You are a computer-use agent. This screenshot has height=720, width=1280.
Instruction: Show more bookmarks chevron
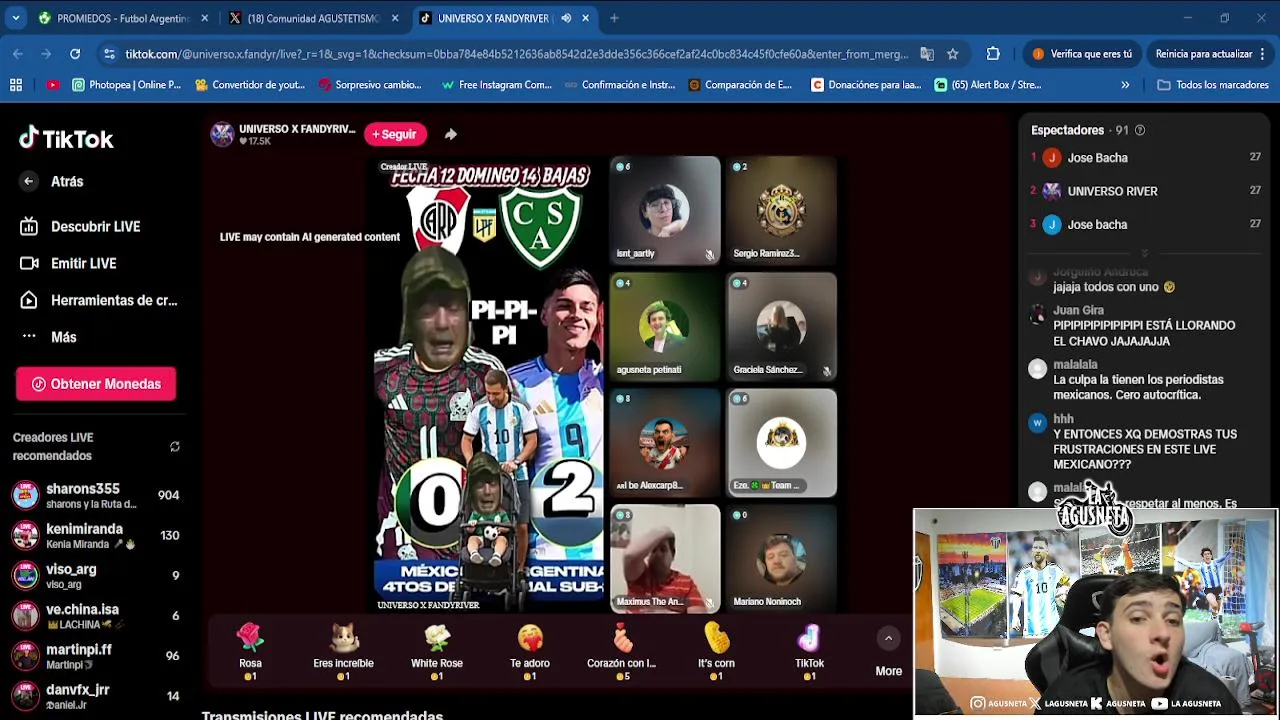click(1125, 85)
